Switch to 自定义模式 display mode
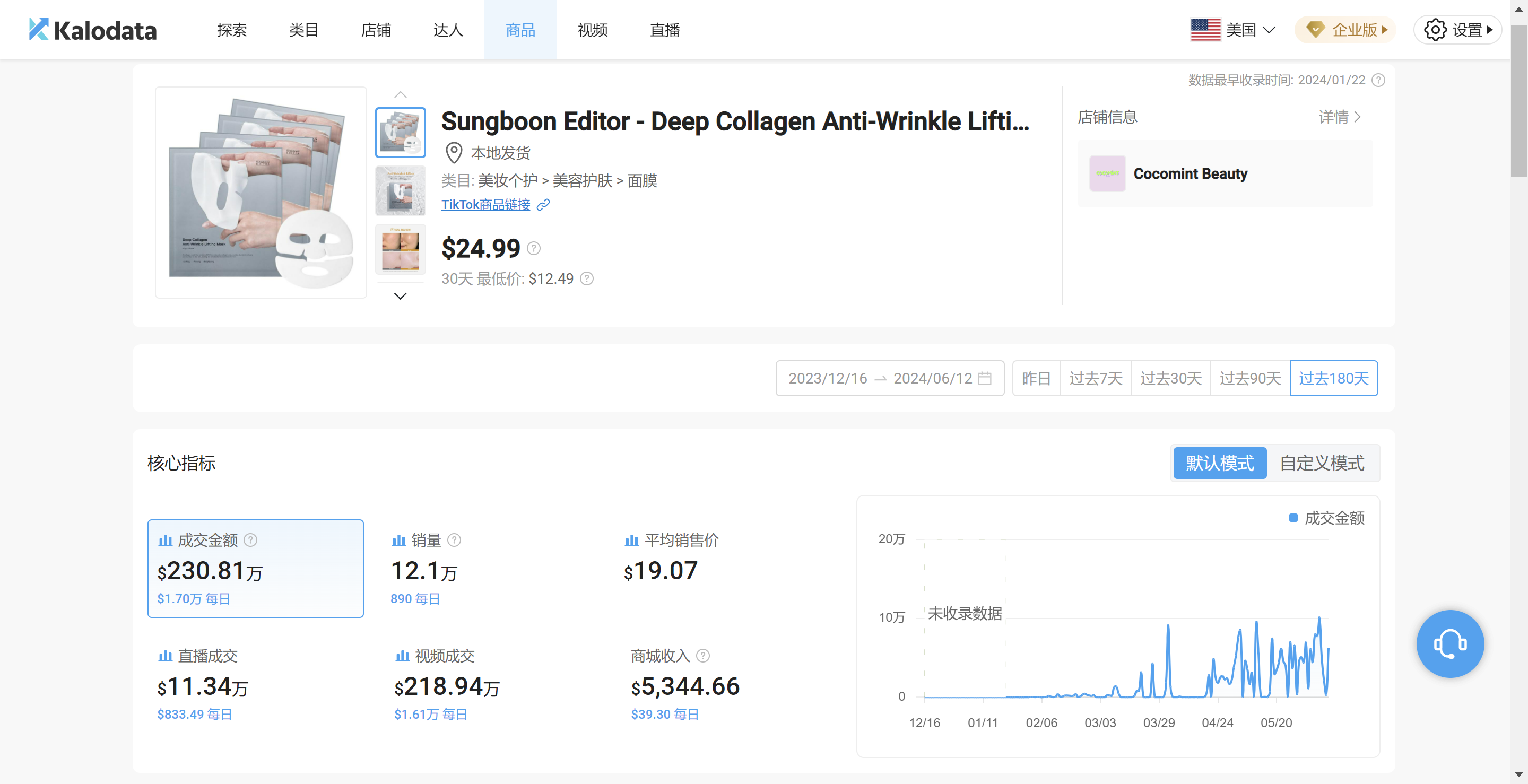The width and height of the screenshot is (1528, 784). (x=1322, y=463)
